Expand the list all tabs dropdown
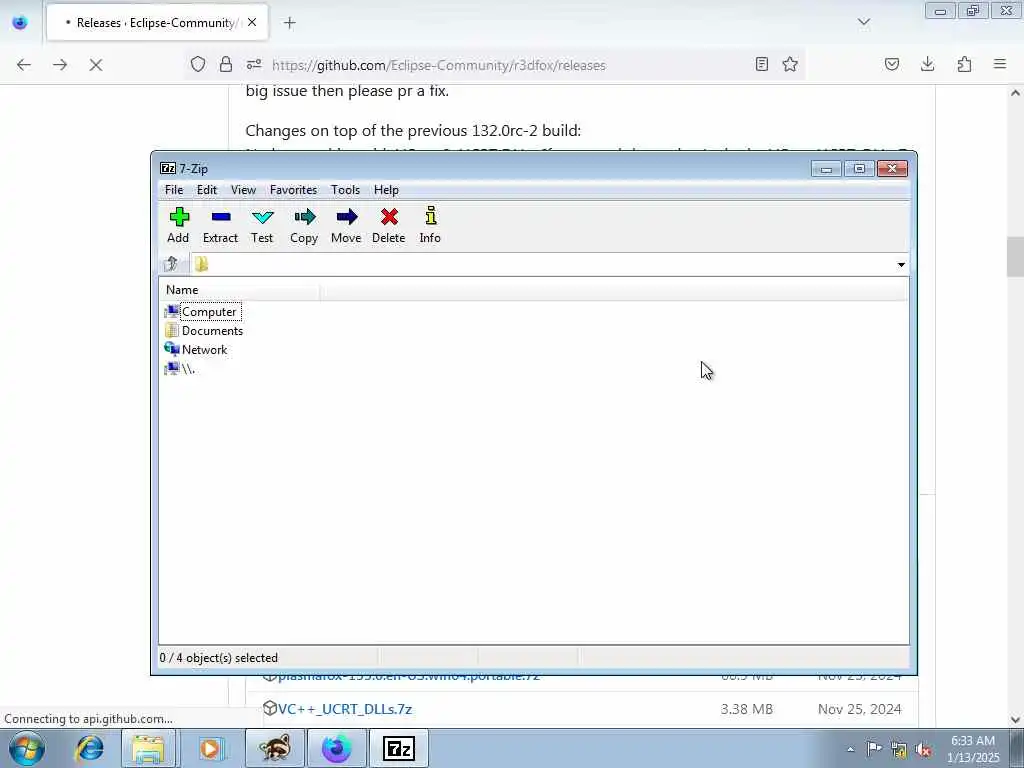Screen dimensions: 1024x768 [864, 22]
